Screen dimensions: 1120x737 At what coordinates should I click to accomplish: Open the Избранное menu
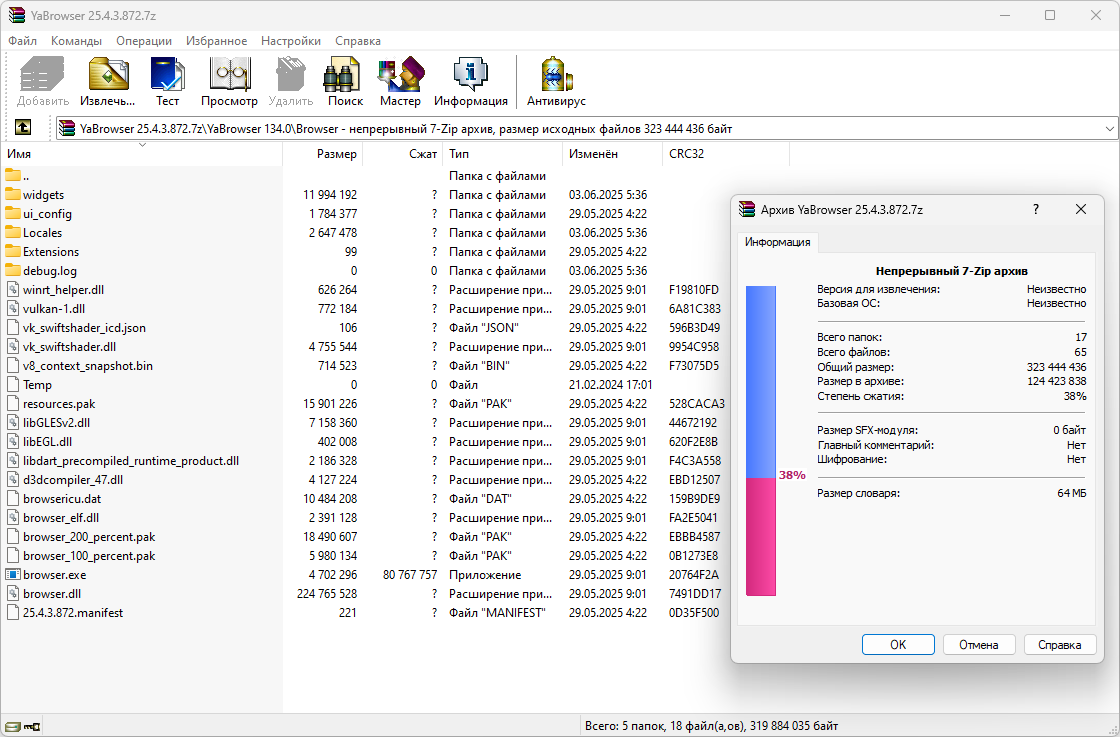pos(216,41)
